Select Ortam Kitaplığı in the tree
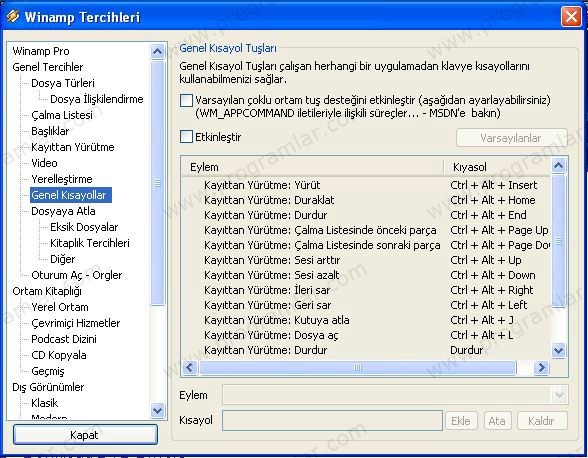The height and width of the screenshot is (458, 588). pyautogui.click(x=46, y=291)
